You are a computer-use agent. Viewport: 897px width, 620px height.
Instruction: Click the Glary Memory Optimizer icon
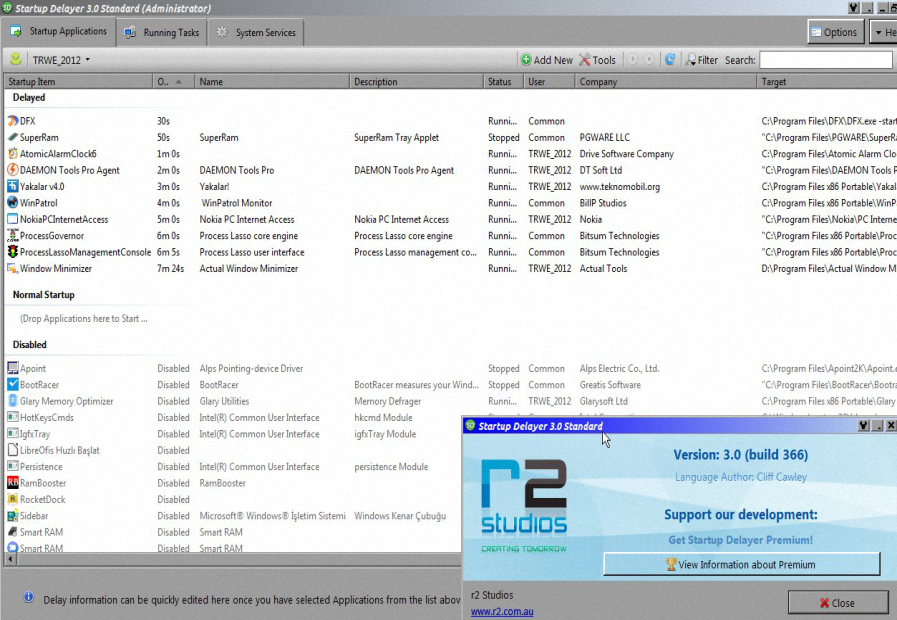[x=13, y=401]
